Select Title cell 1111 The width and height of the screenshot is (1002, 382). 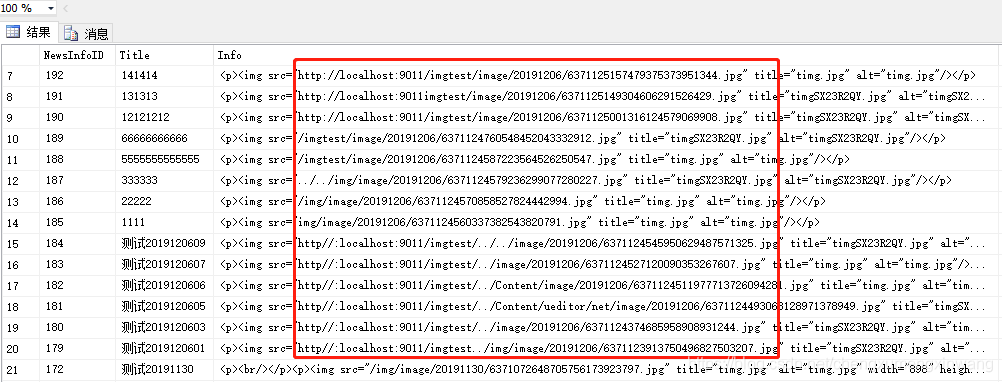point(164,222)
